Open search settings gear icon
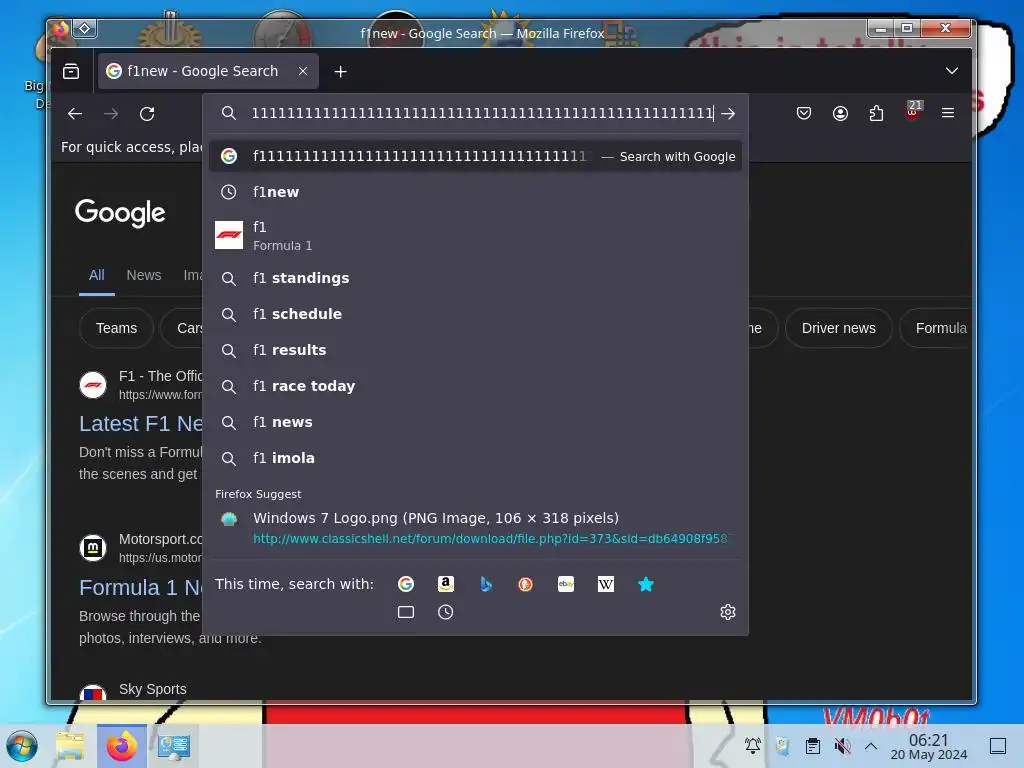The image size is (1024, 768). (728, 612)
